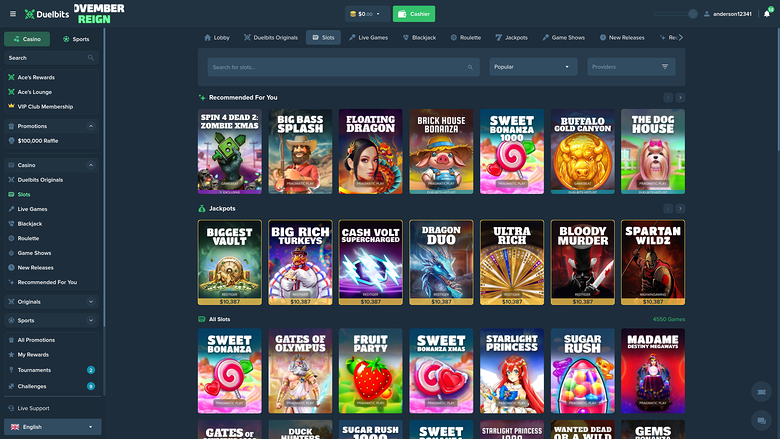
Task: Click the search magnifier in sidebar
Action: 91,58
